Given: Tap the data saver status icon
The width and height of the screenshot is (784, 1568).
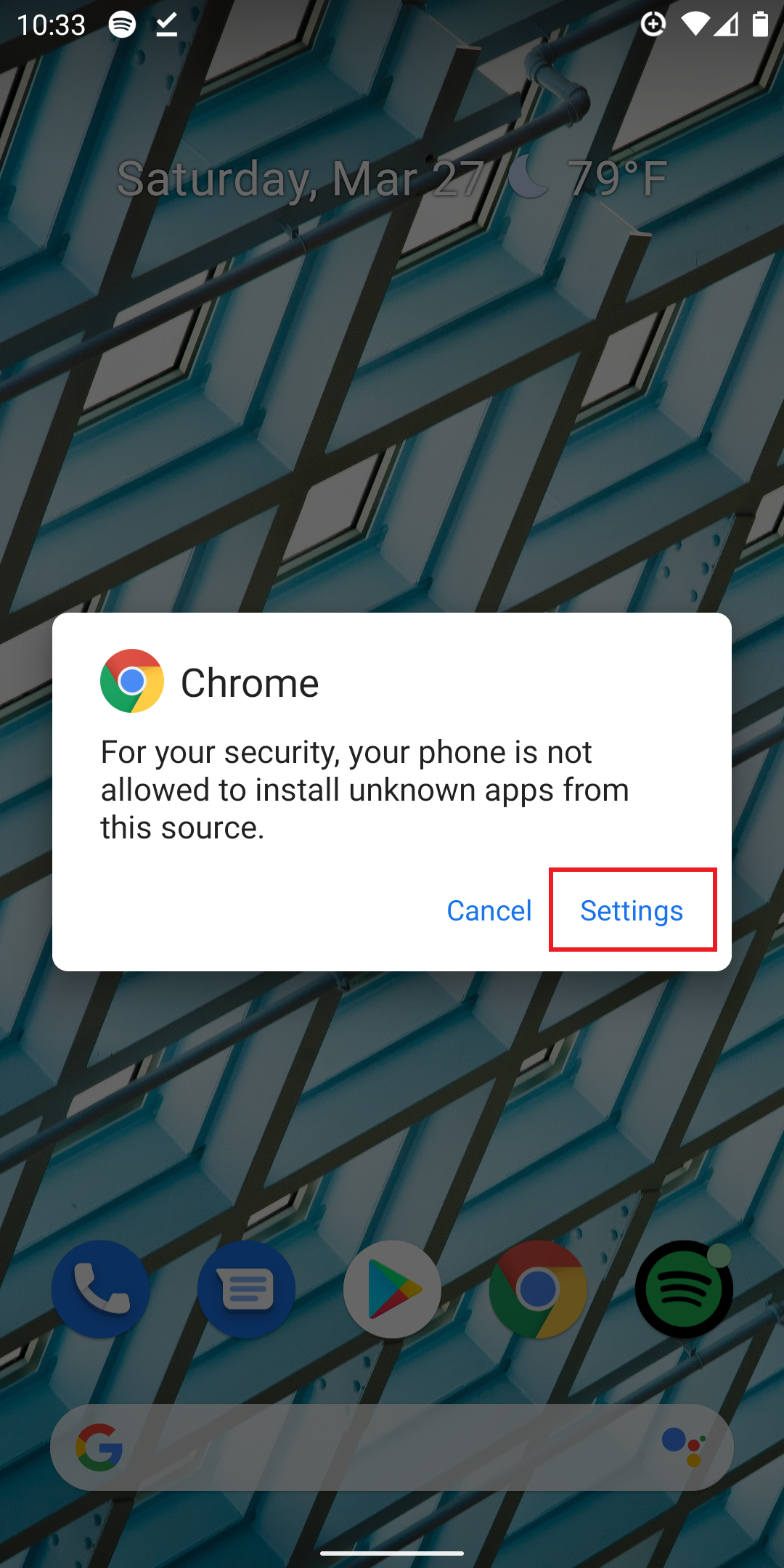Looking at the screenshot, I should [653, 25].
